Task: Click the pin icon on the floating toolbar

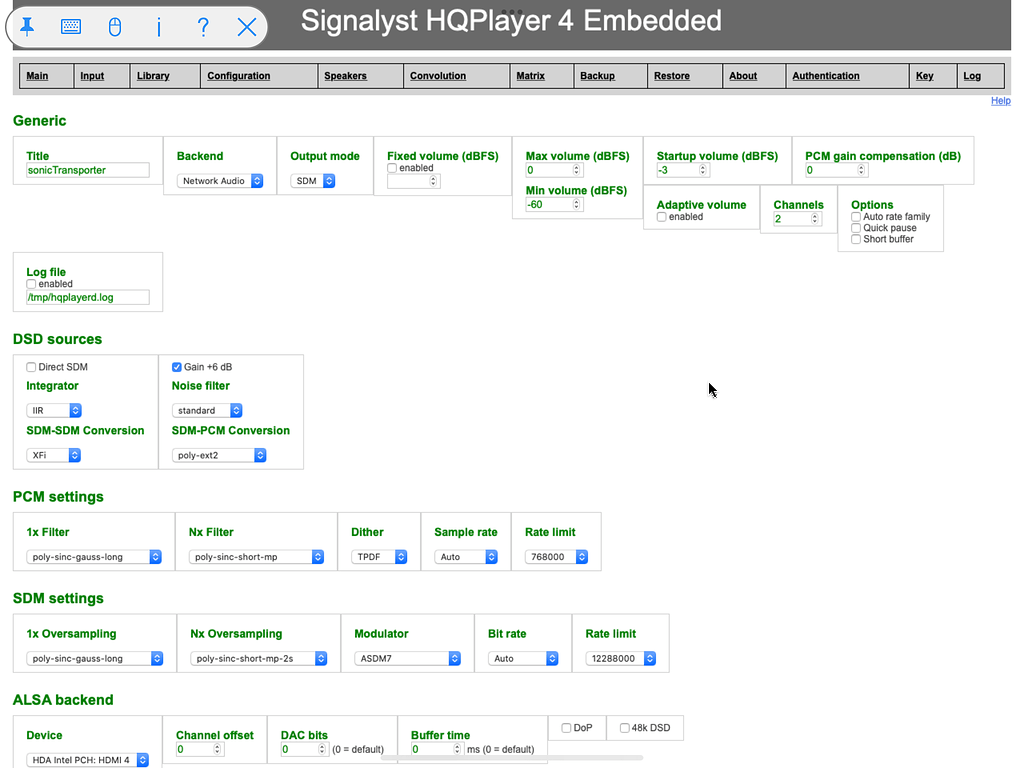Action: pos(27,26)
